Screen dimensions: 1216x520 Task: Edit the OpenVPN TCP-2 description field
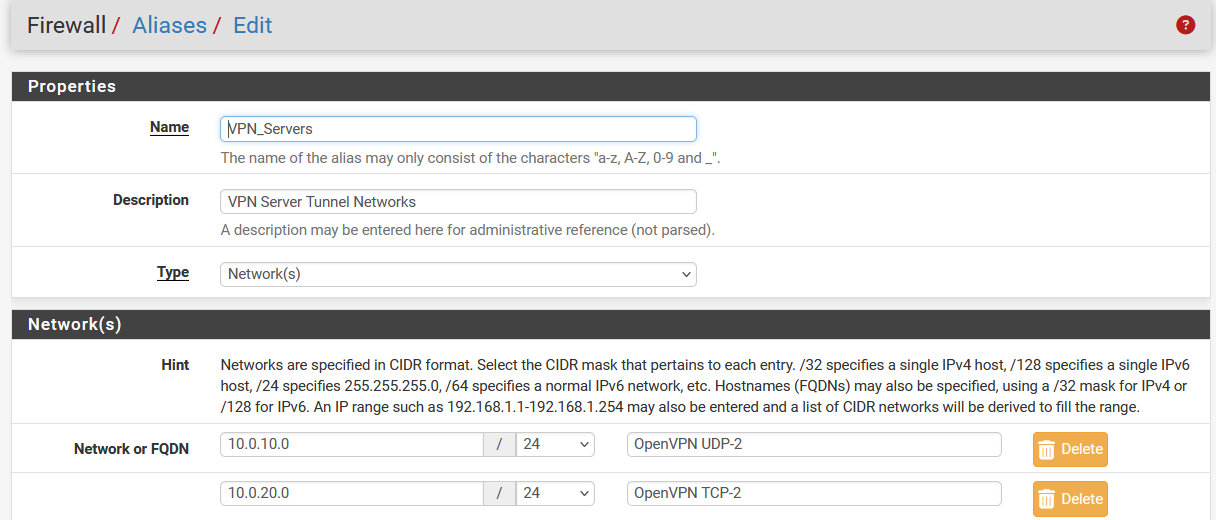coord(814,494)
